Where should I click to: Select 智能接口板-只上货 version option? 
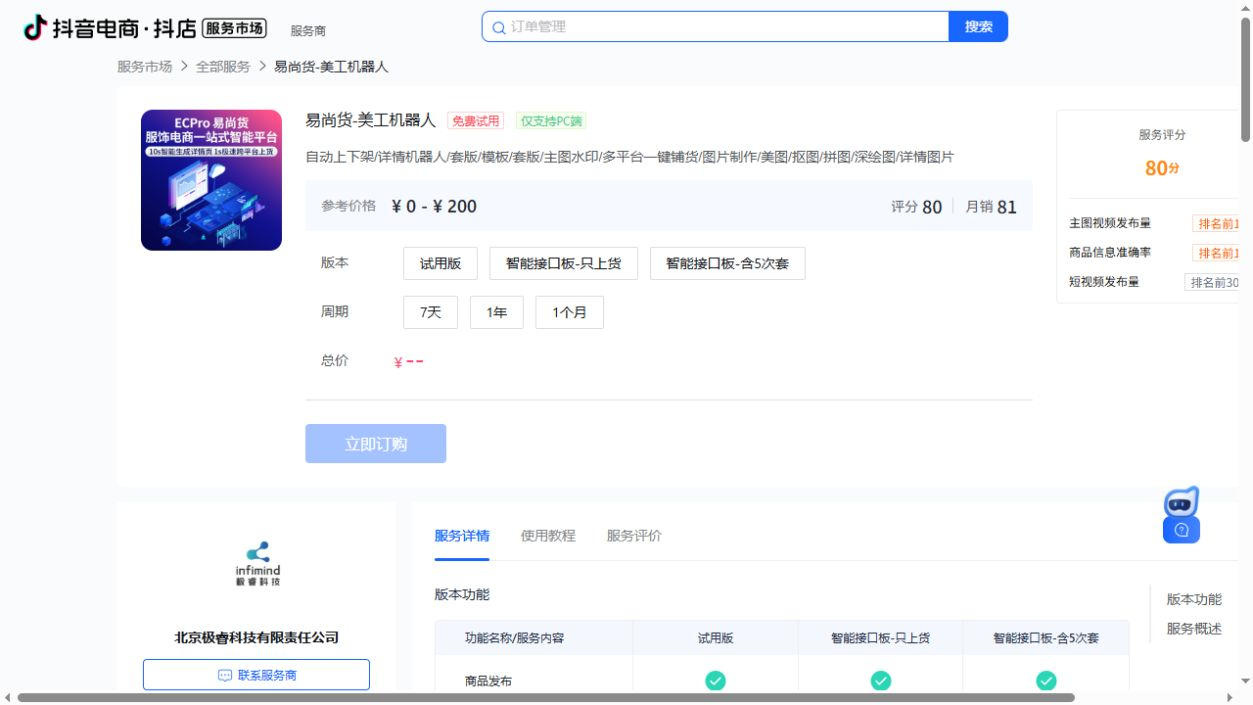(563, 263)
